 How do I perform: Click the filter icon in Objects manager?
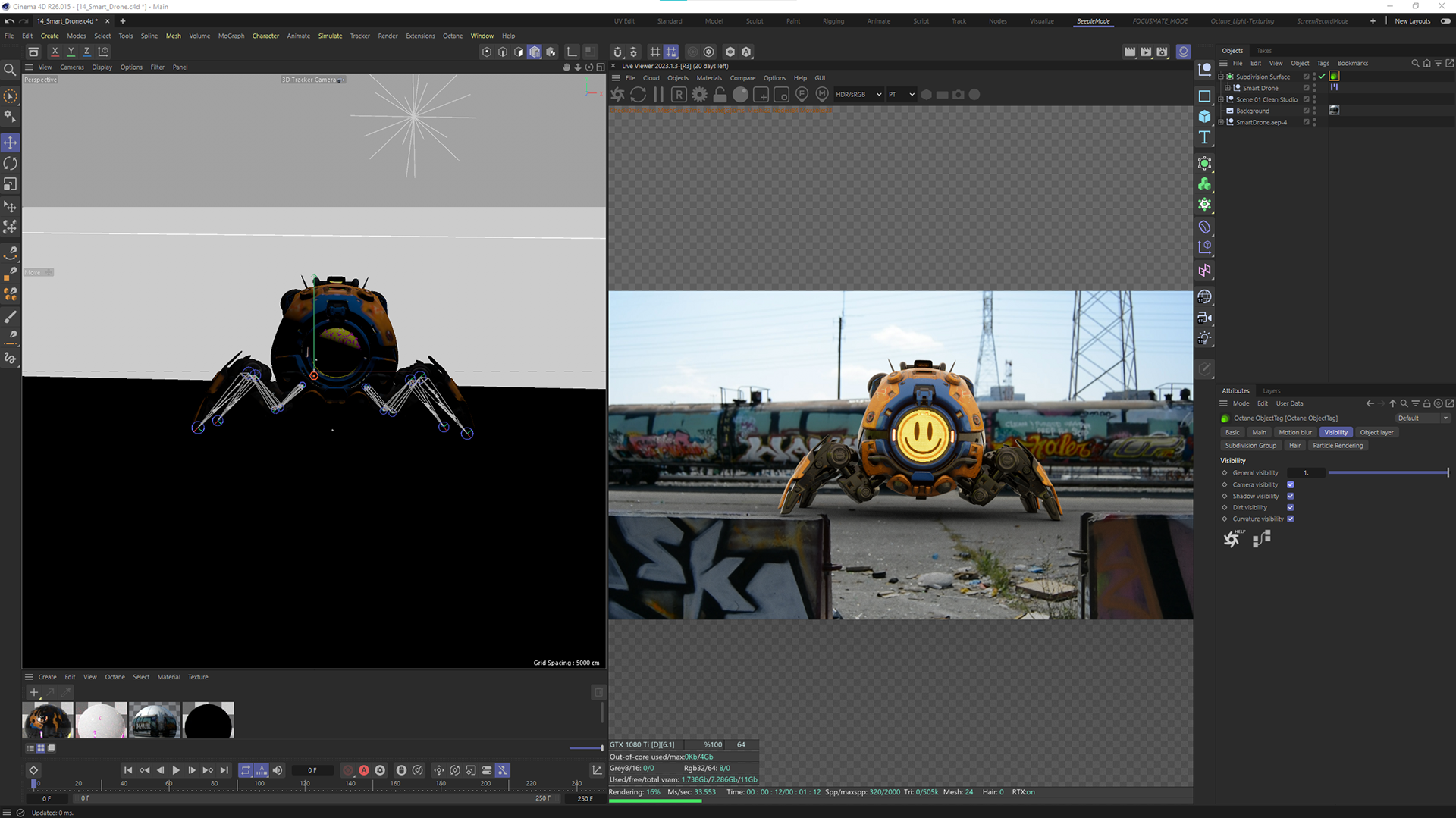tap(1438, 64)
